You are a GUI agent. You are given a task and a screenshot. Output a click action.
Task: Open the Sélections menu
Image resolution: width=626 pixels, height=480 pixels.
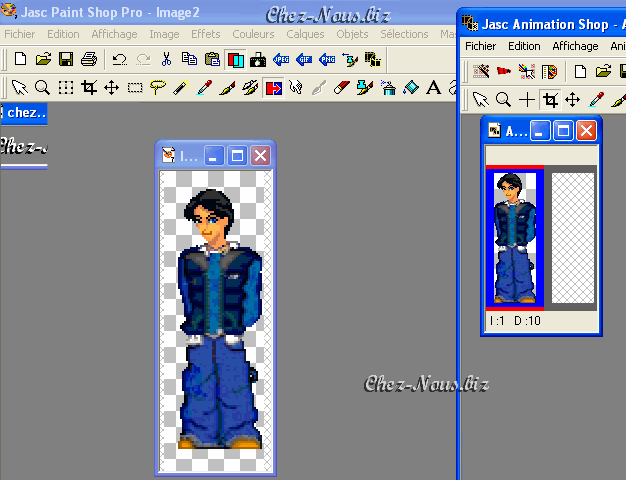point(404,34)
